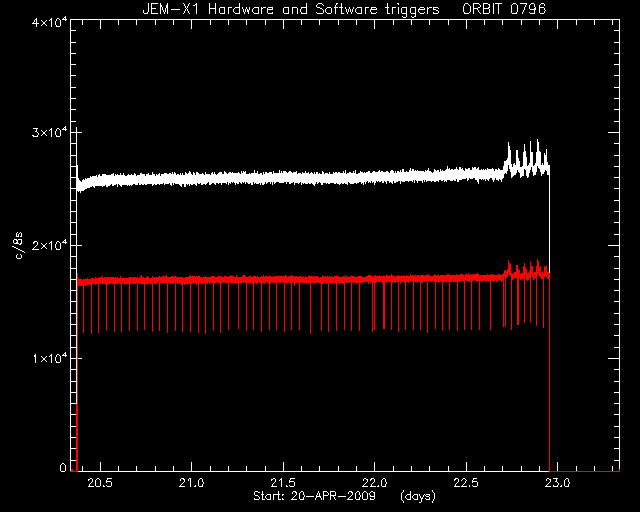Click the ORBIT 0796 label in the title
This screenshot has width=640, height=512.
[x=504, y=9]
